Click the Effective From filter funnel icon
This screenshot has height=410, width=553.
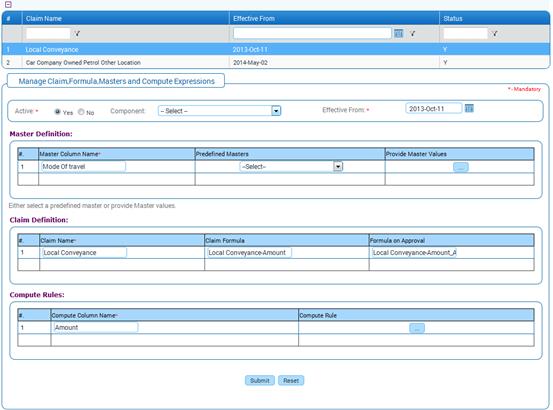(412, 33)
